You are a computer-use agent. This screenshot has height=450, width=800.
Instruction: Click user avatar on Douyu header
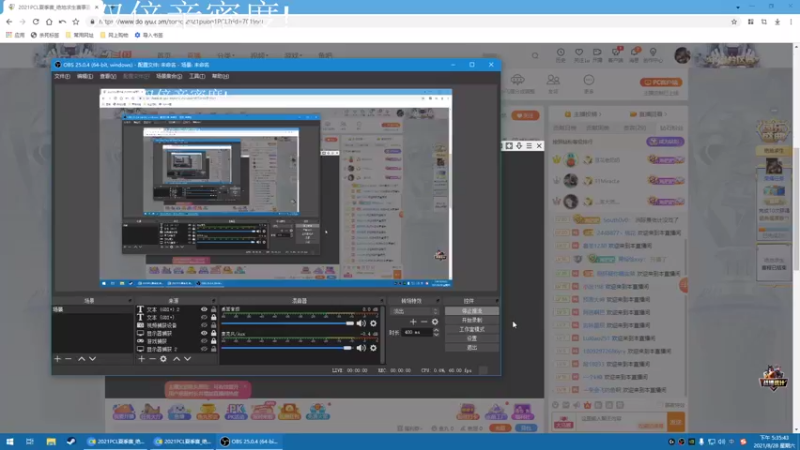point(682,55)
